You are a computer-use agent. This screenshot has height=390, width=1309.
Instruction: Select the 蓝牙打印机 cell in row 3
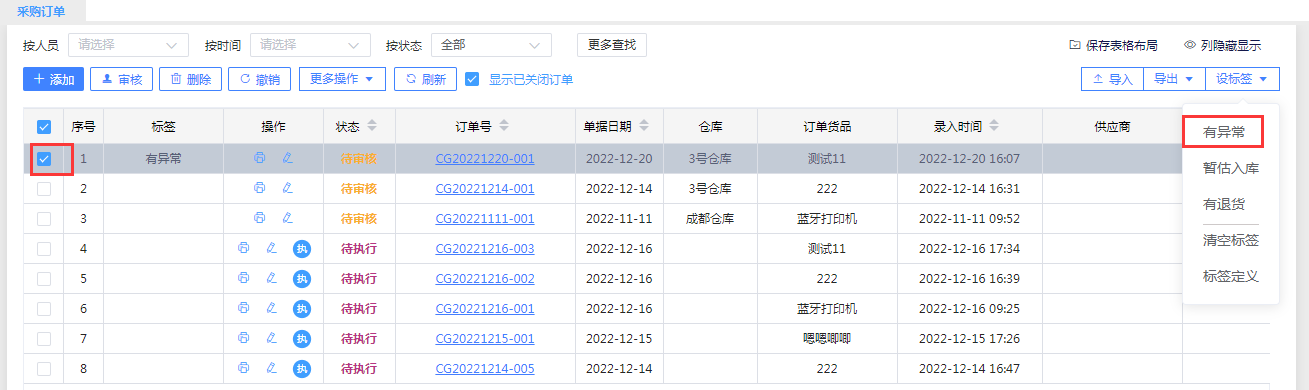tap(827, 218)
